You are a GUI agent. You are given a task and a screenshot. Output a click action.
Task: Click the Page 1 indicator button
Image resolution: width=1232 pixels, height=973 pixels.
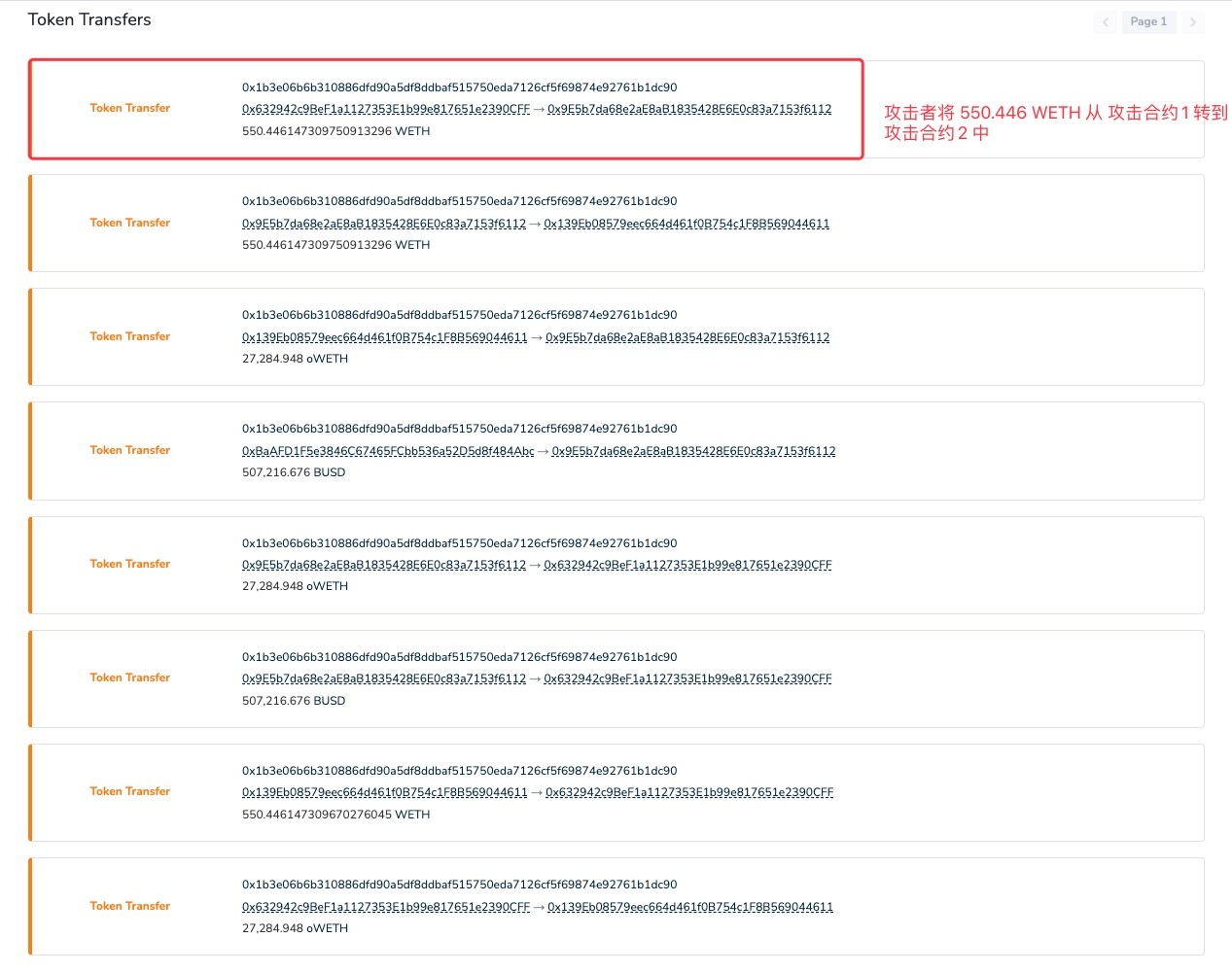coord(1148,21)
